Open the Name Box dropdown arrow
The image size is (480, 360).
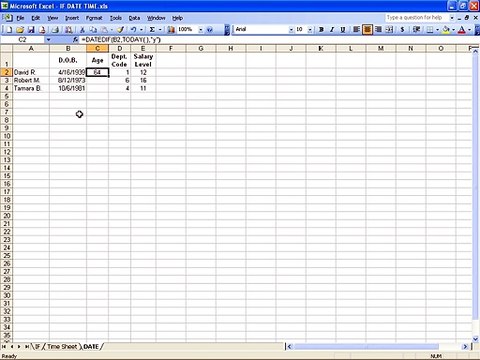[48, 40]
